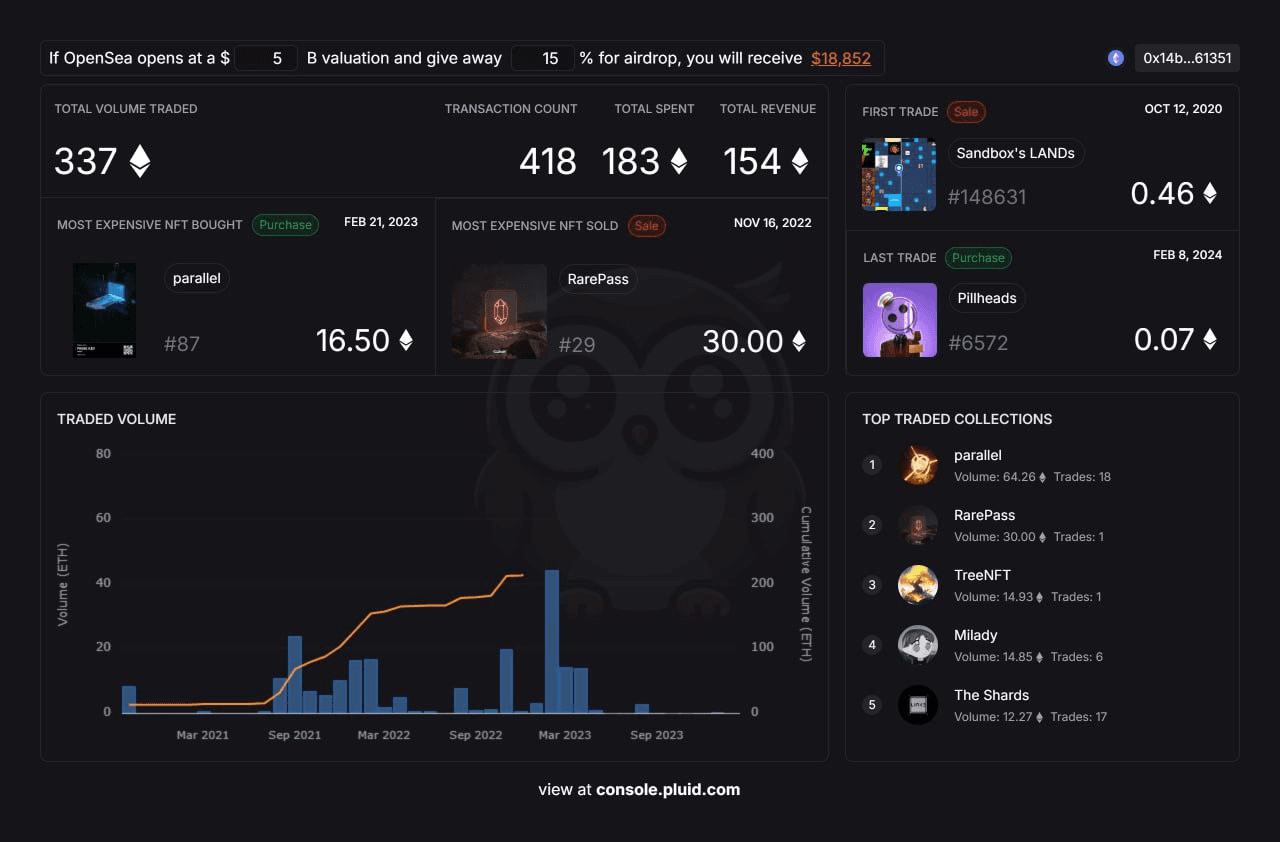Click token ID #148631
1280x842 pixels.
tap(987, 197)
